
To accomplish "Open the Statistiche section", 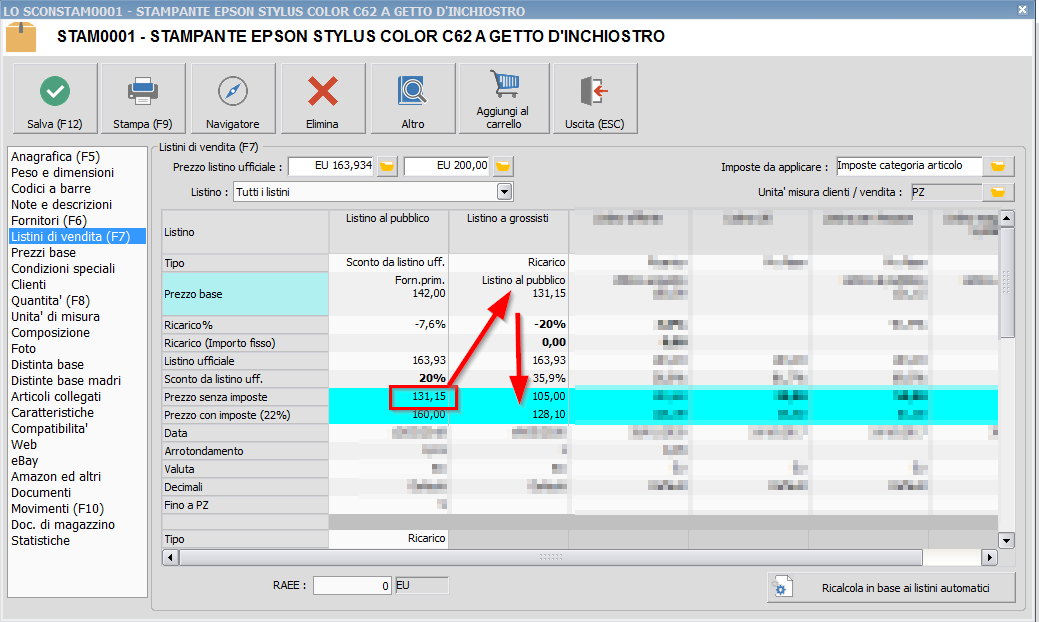I will click(x=40, y=541).
